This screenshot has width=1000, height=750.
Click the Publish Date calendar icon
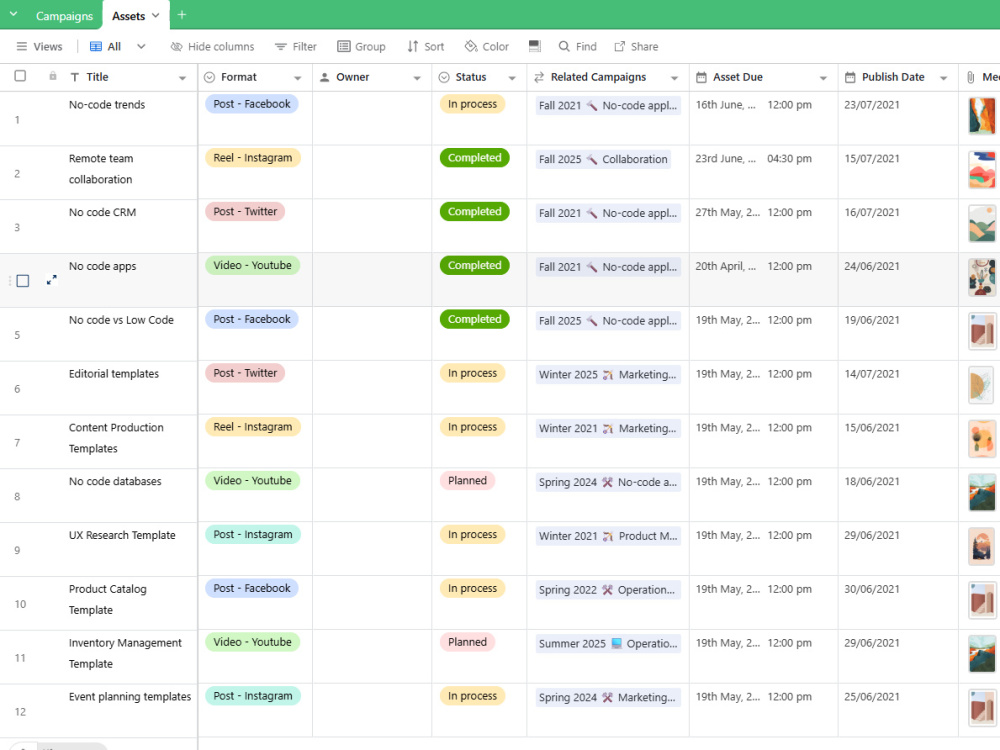click(x=850, y=77)
